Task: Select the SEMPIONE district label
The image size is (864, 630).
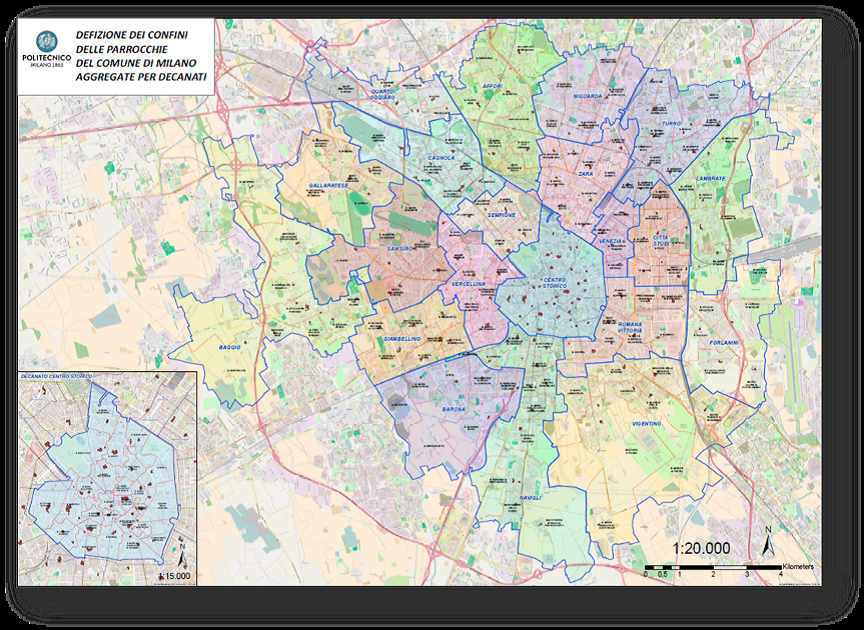Action: [x=501, y=215]
